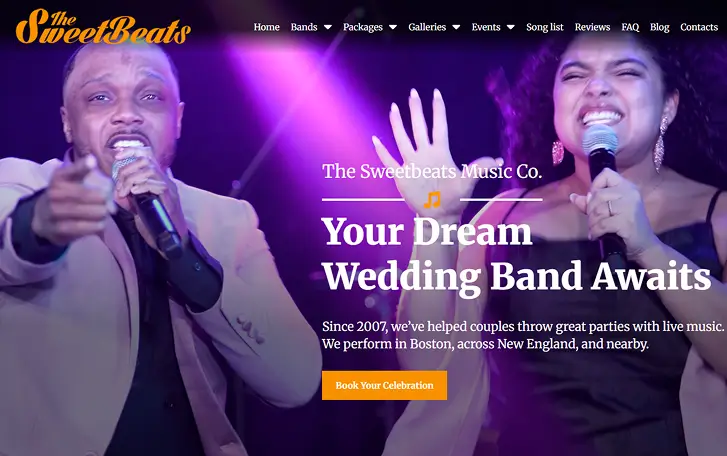Visit the Blog page
The width and height of the screenshot is (727, 456).
660,27
